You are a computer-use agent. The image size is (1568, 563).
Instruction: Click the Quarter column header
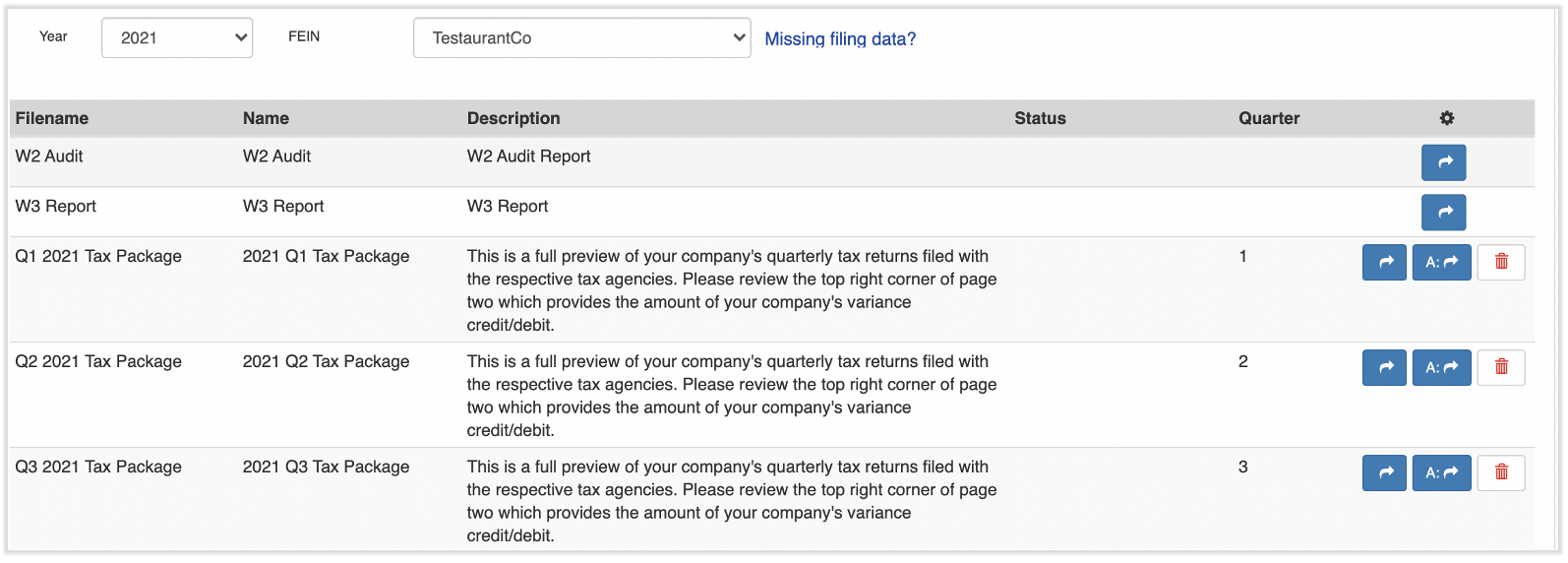pos(1269,118)
